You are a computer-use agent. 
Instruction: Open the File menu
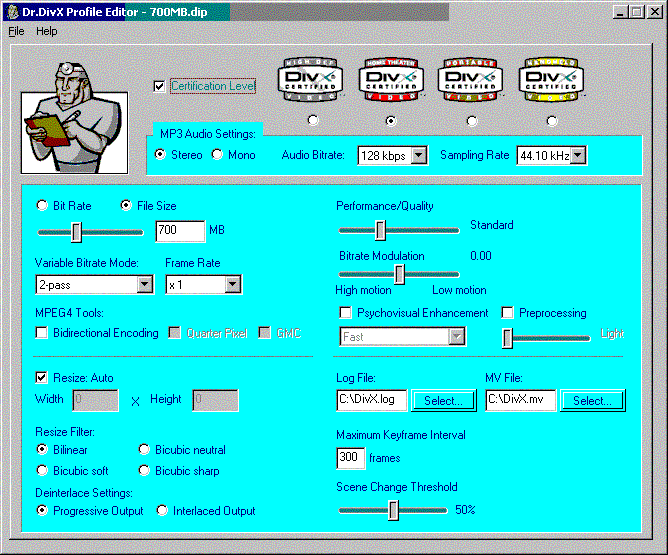16,31
